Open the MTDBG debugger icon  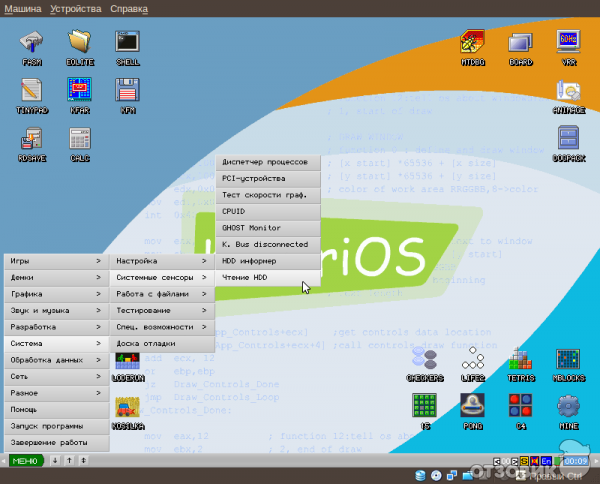click(472, 45)
